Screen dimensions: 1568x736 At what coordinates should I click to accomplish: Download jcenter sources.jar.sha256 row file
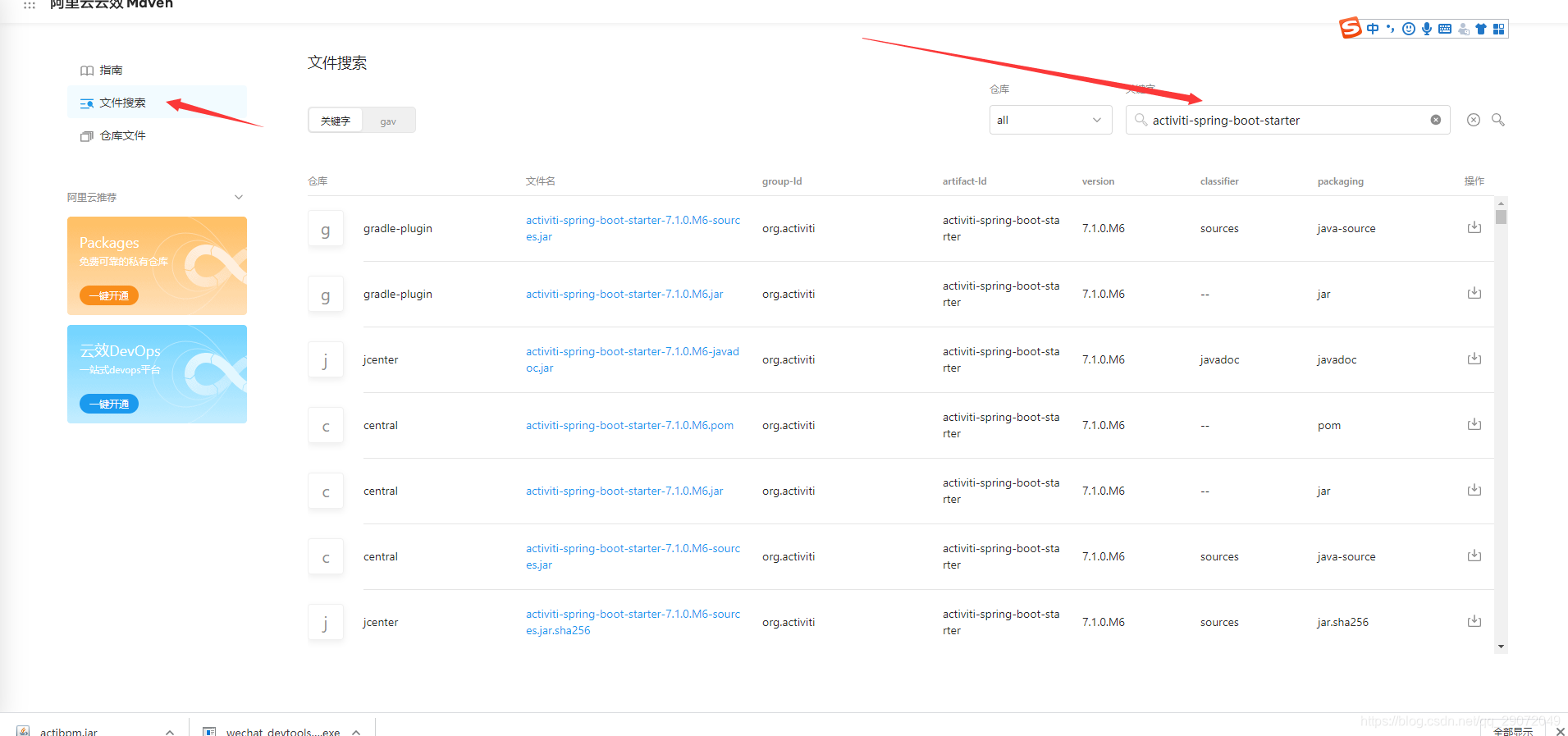coord(1474,621)
